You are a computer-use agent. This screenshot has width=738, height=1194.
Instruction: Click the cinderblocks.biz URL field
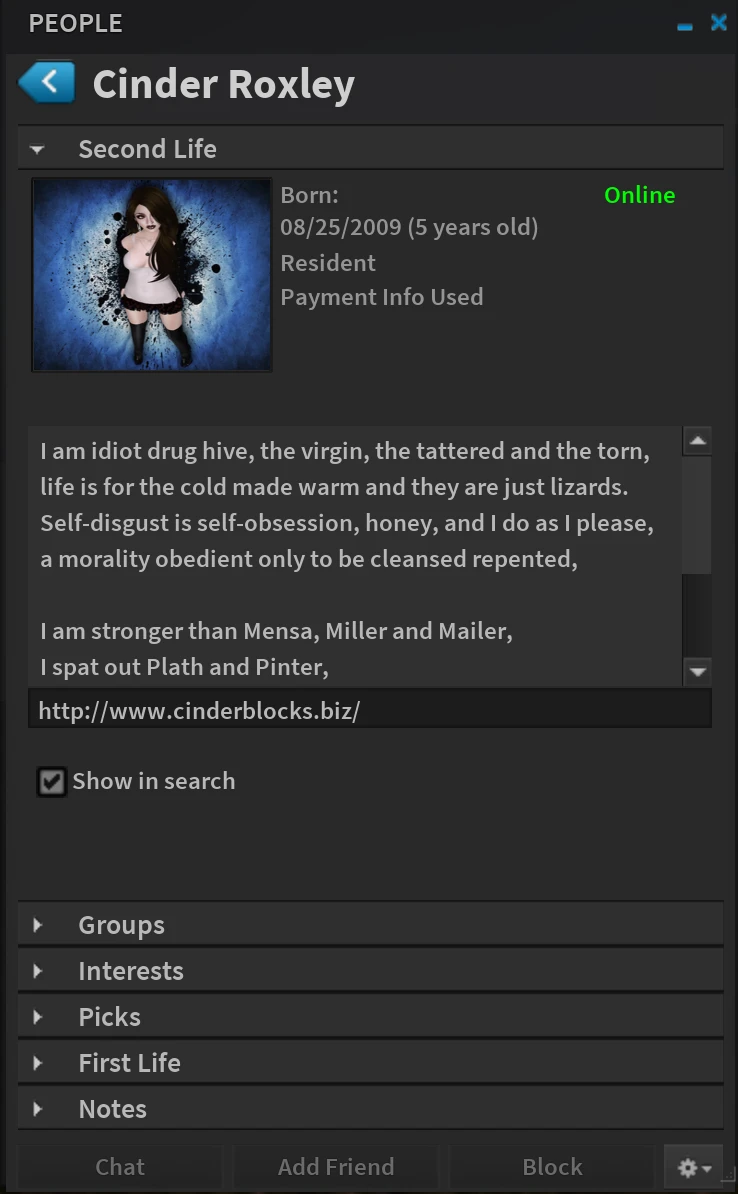[x=370, y=711]
